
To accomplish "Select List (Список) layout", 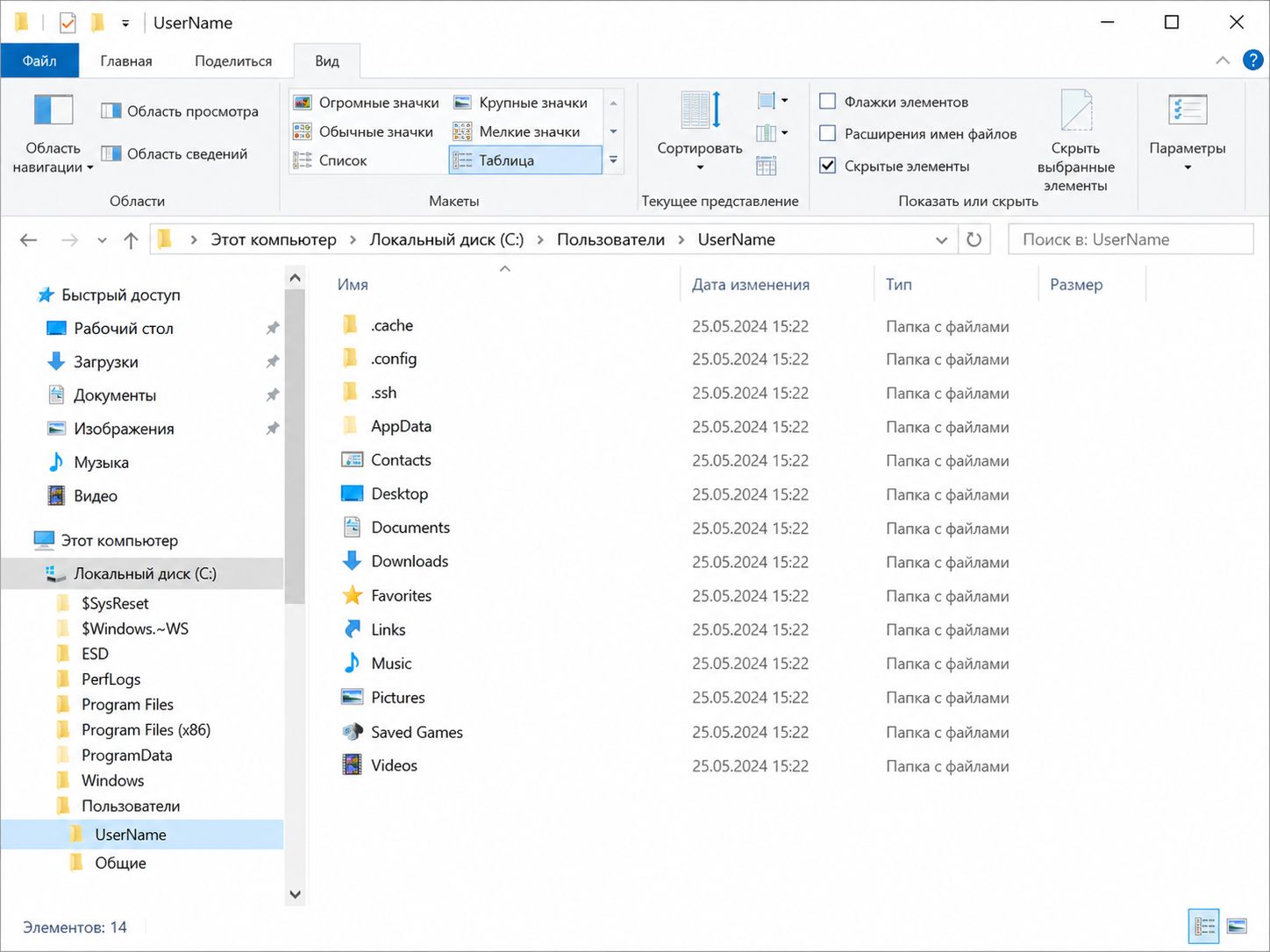I will (x=331, y=160).
